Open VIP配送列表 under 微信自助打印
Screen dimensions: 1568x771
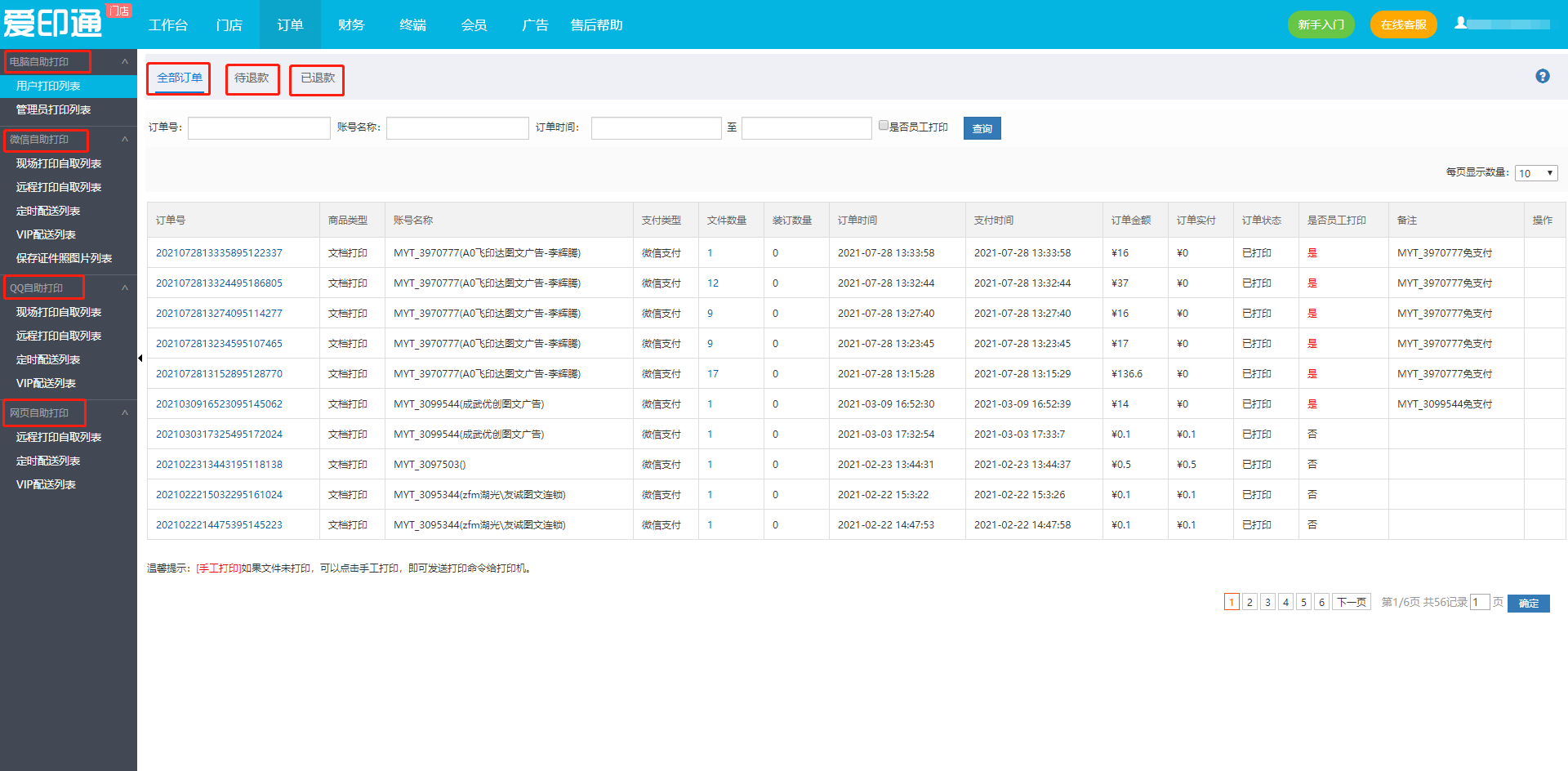[x=46, y=234]
